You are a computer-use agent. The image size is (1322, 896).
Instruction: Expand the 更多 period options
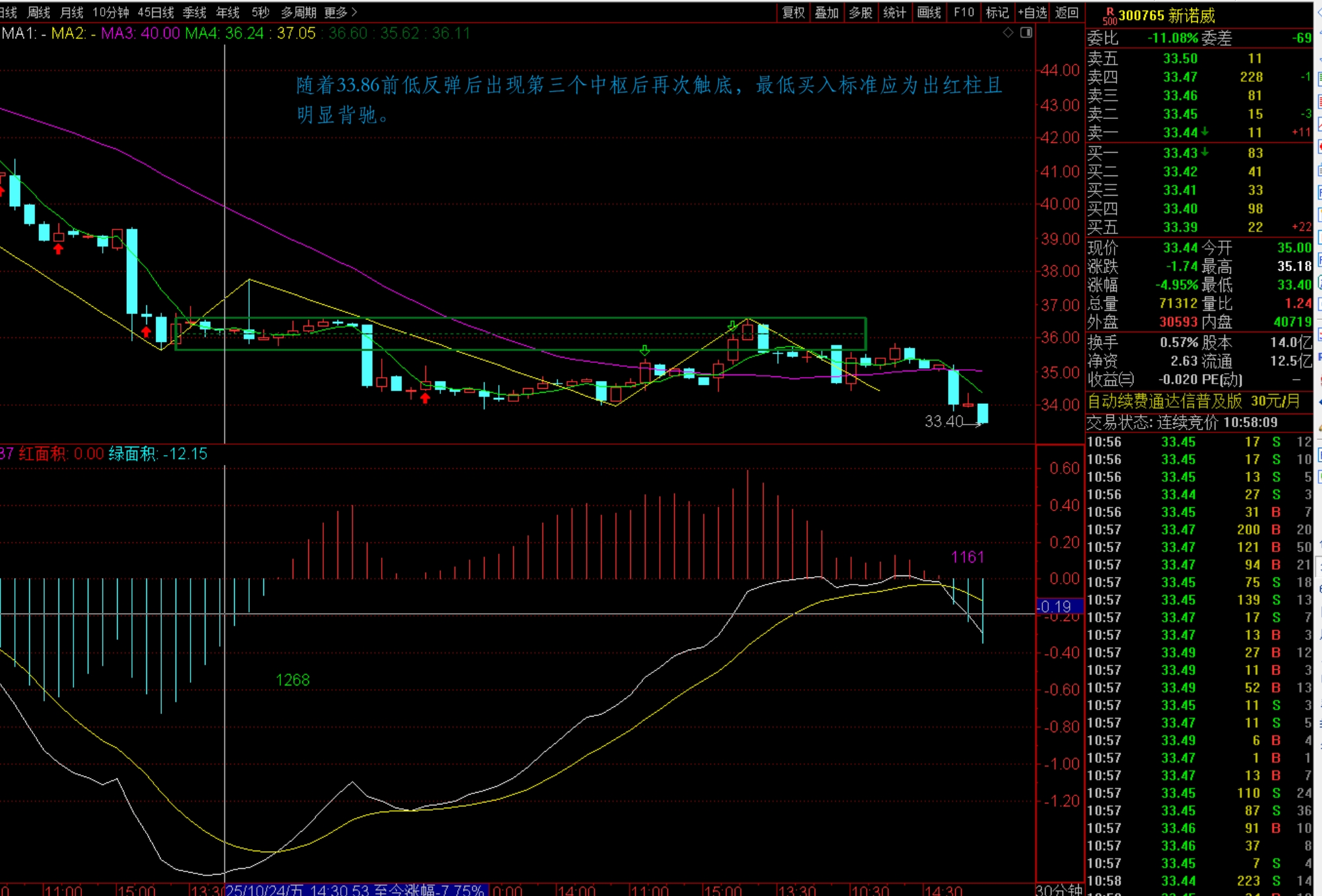(x=341, y=12)
